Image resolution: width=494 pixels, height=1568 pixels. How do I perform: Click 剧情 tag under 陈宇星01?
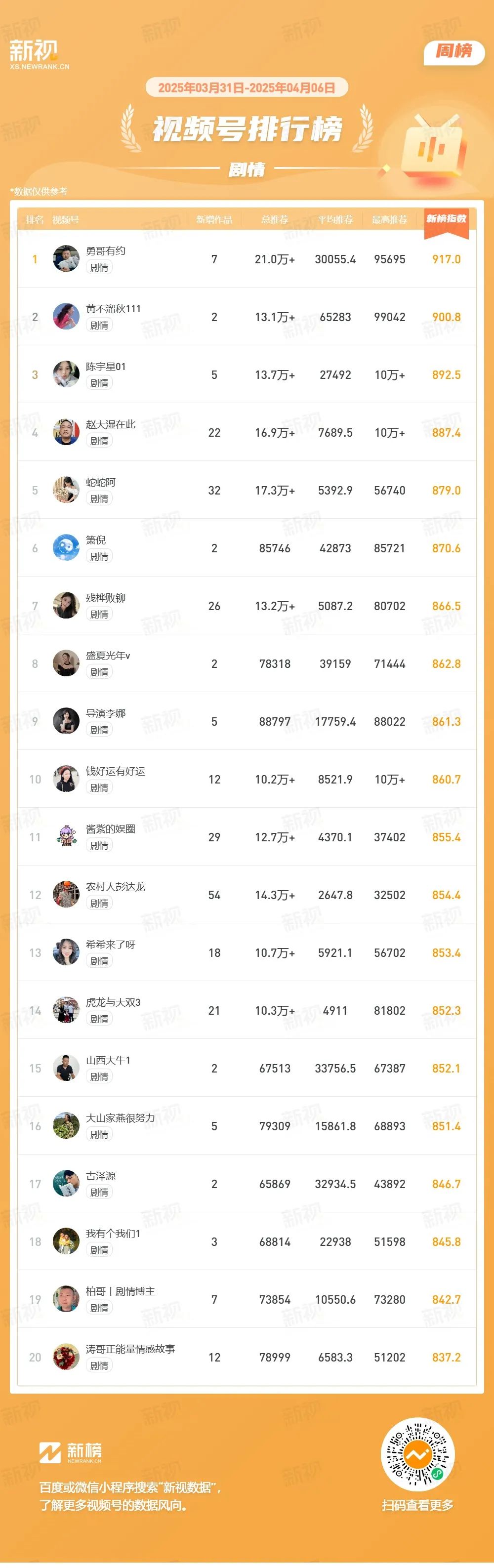coord(99,383)
